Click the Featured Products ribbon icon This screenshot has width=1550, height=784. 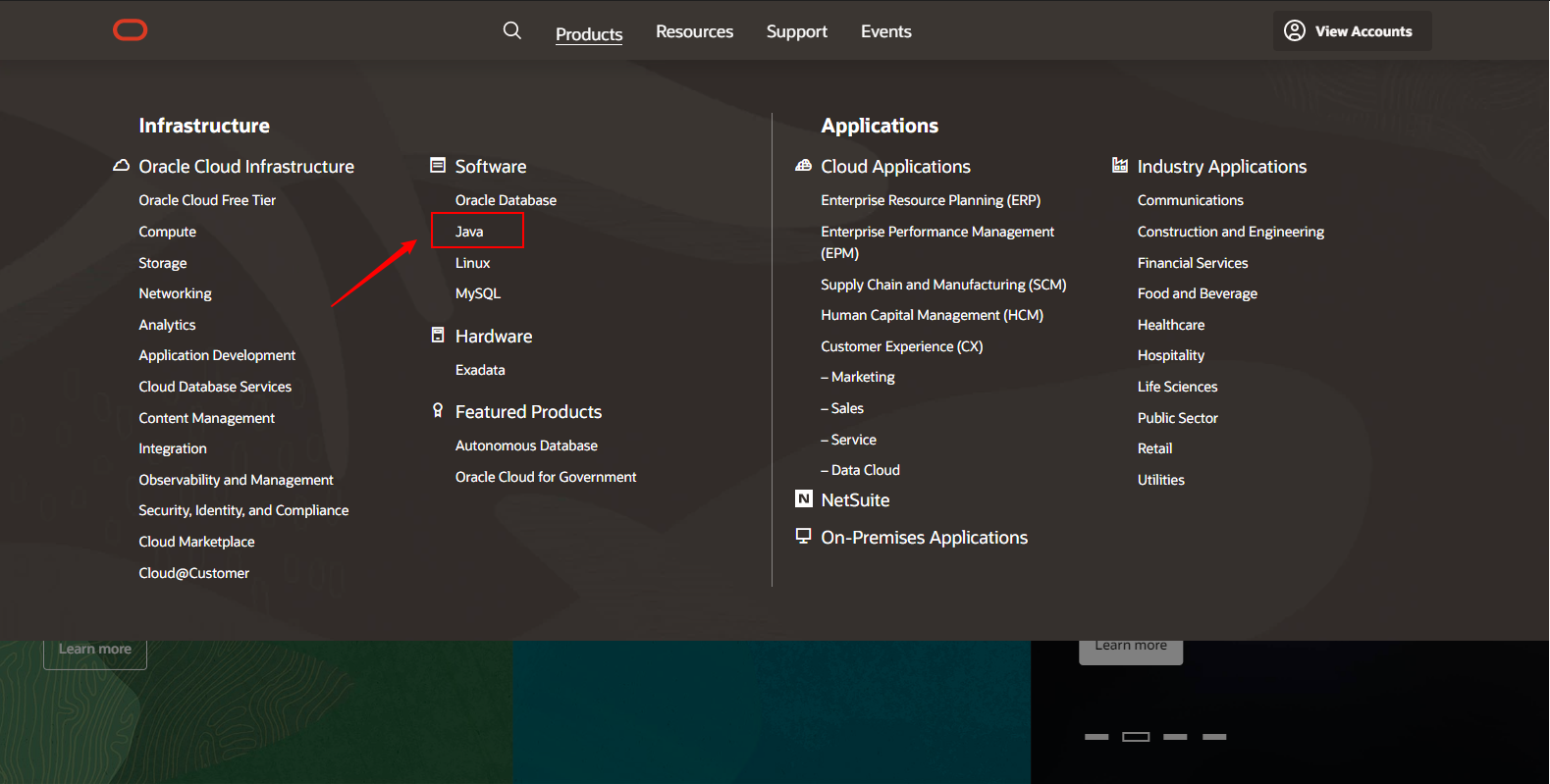(438, 411)
